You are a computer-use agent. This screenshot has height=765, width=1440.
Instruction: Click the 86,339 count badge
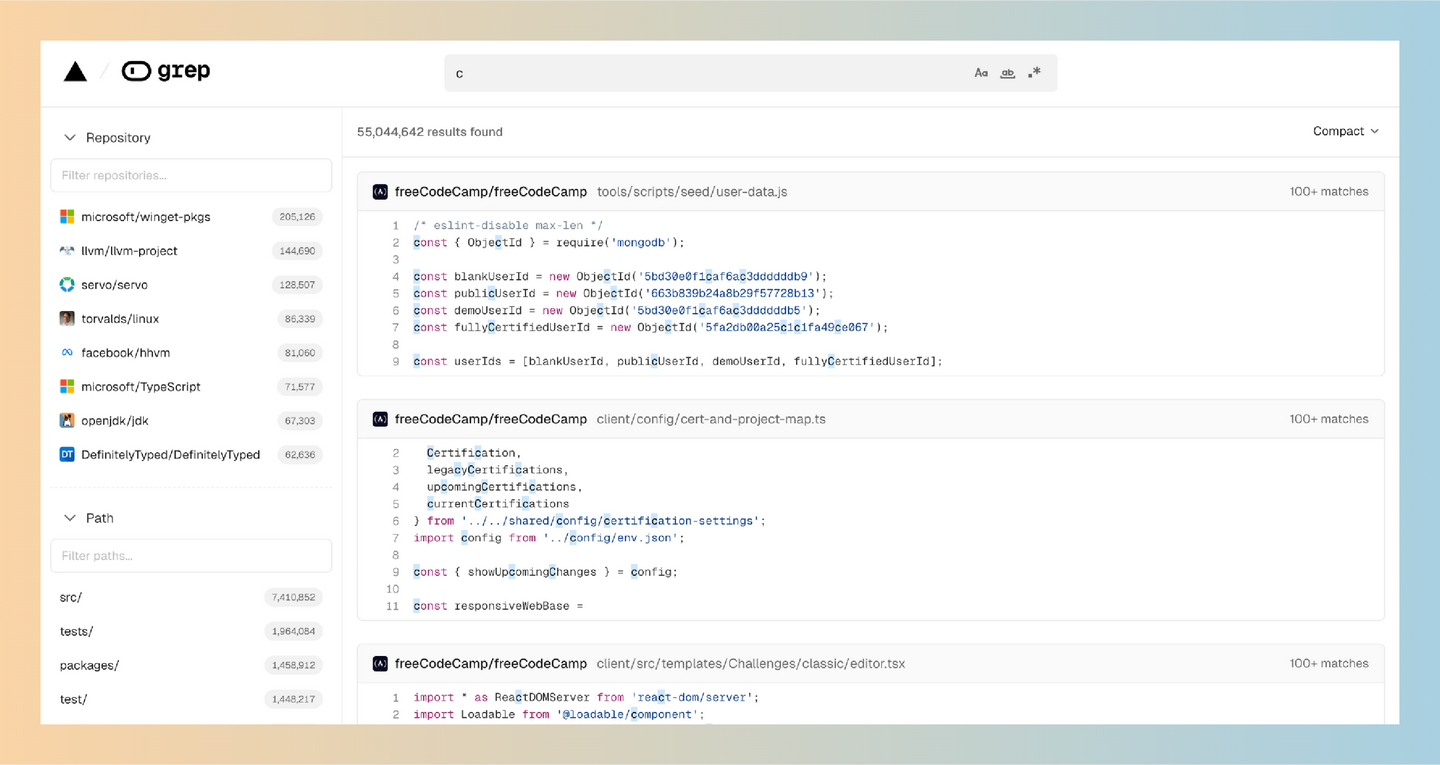tap(300, 319)
